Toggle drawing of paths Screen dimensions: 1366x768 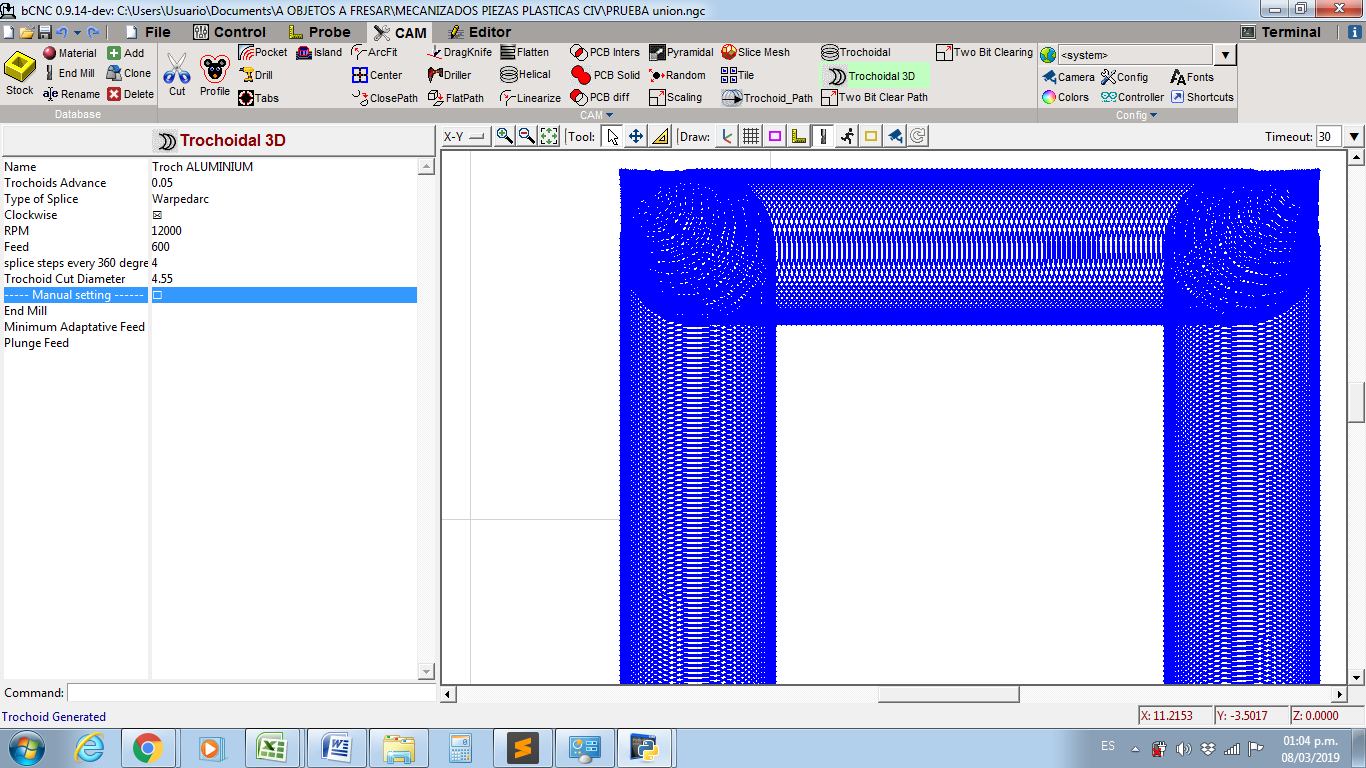click(x=823, y=136)
